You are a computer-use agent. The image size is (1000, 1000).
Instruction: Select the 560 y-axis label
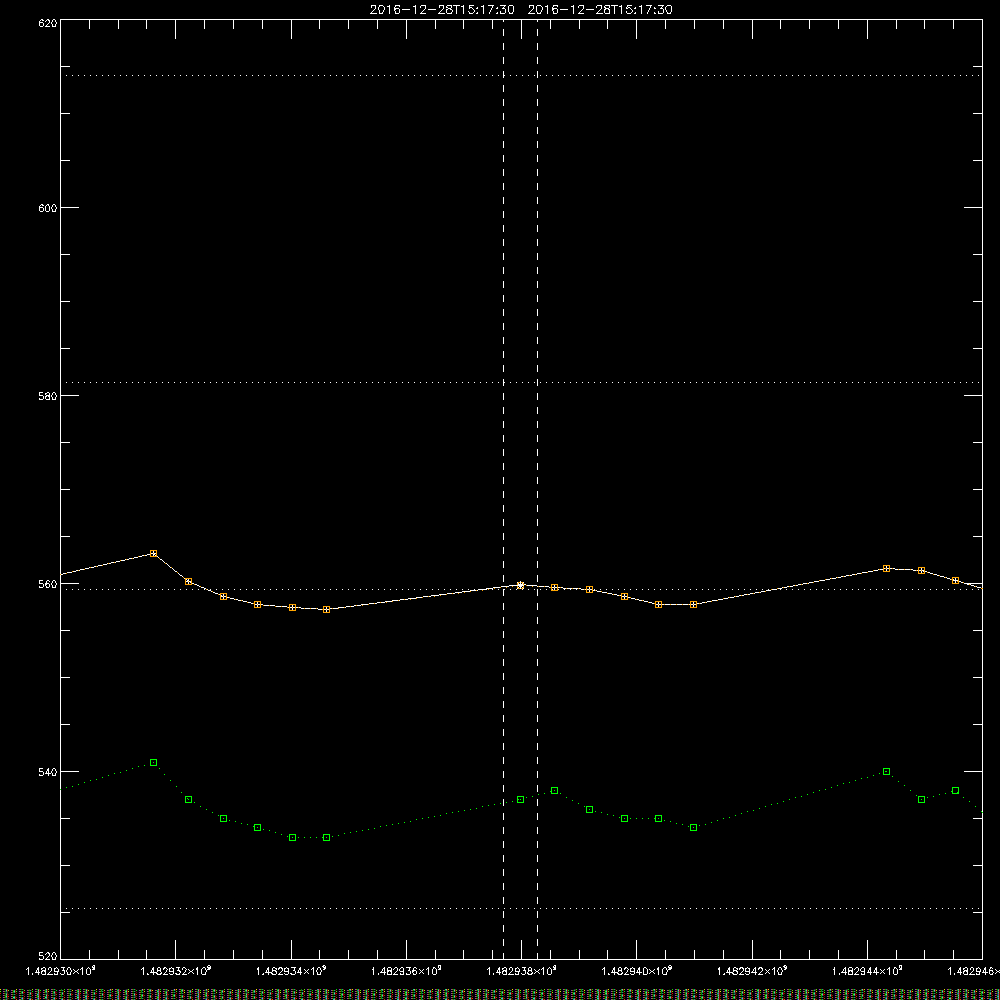pos(48,584)
